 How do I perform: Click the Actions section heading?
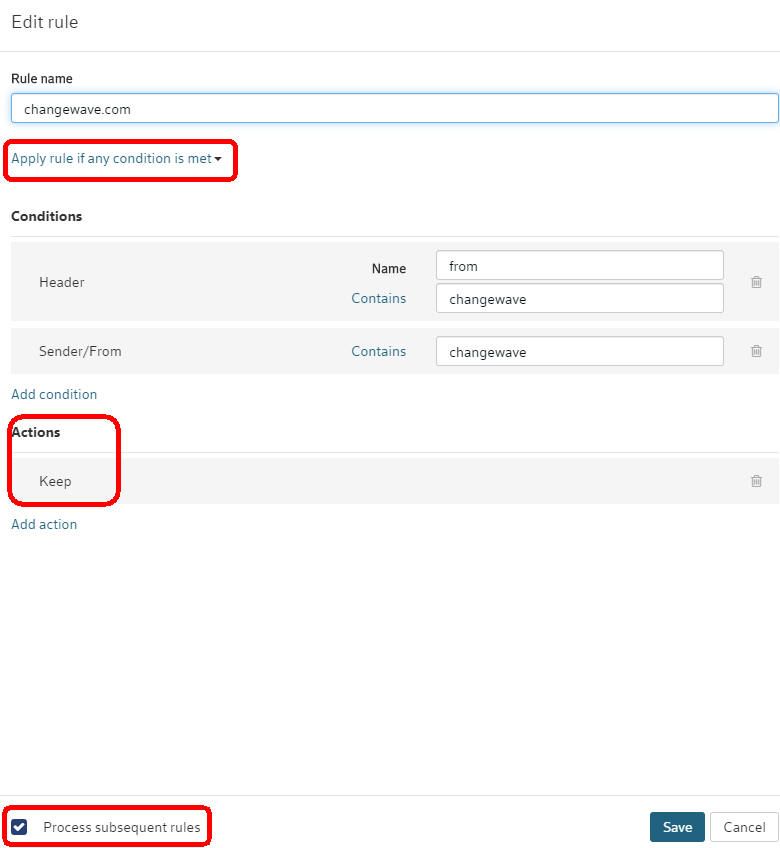(36, 432)
